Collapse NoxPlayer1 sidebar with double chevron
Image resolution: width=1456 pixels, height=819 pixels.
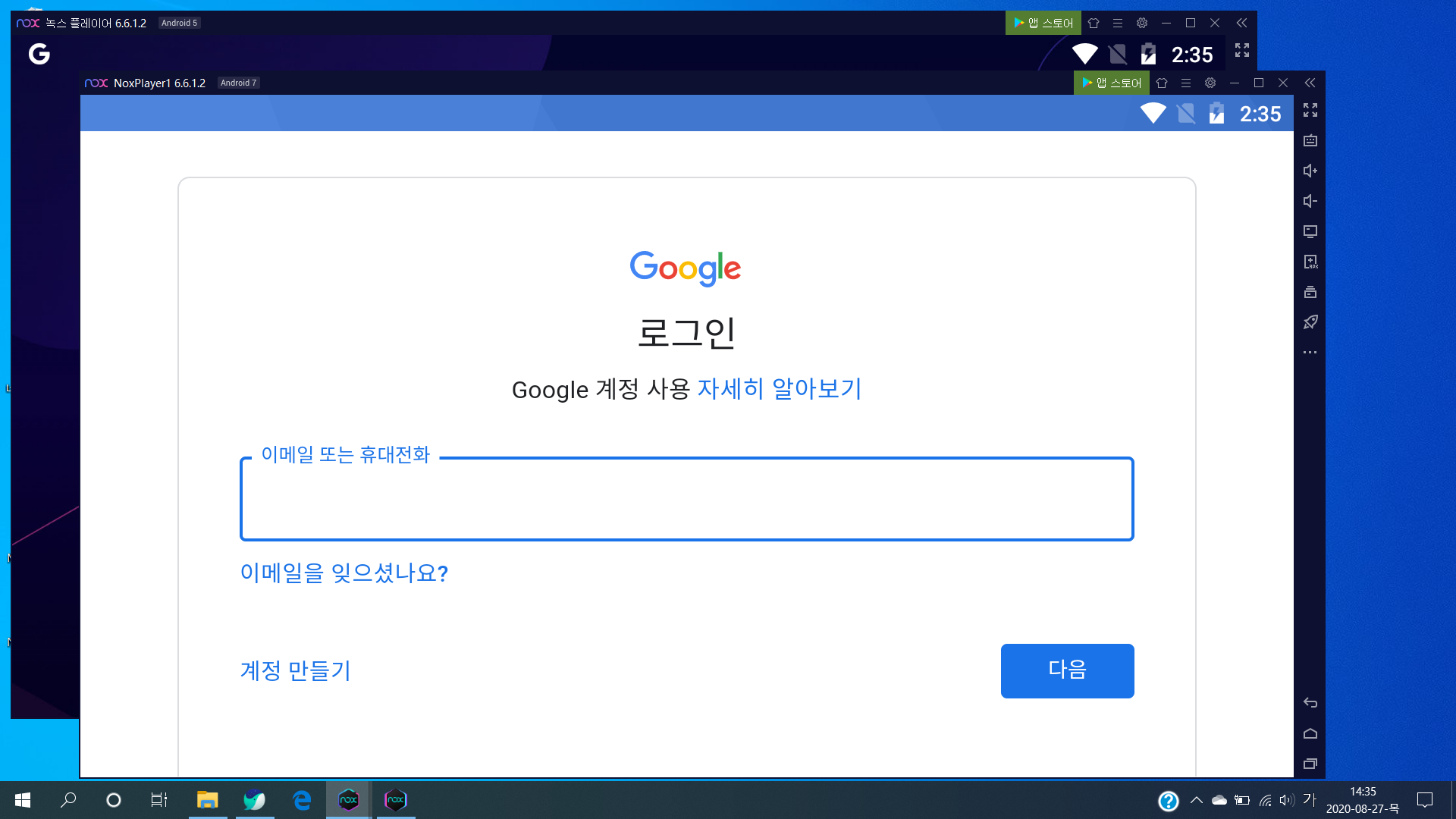1310,83
